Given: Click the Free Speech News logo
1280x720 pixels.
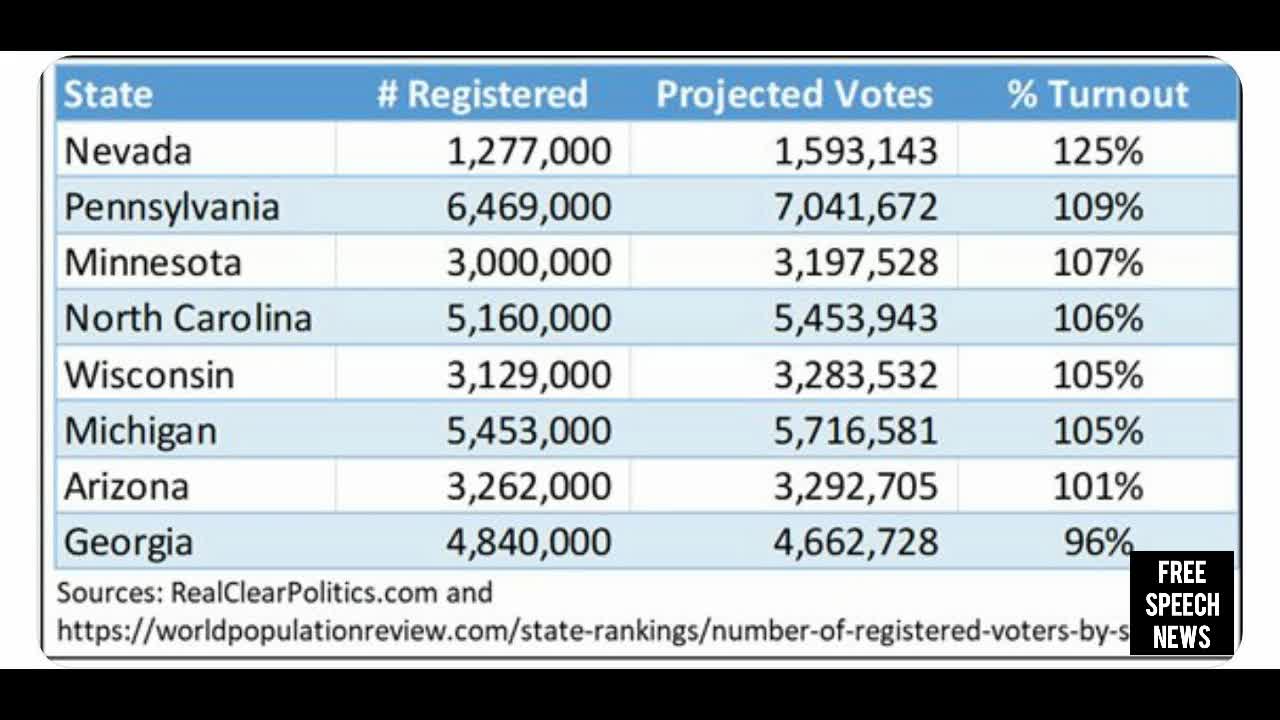Looking at the screenshot, I should [1182, 604].
